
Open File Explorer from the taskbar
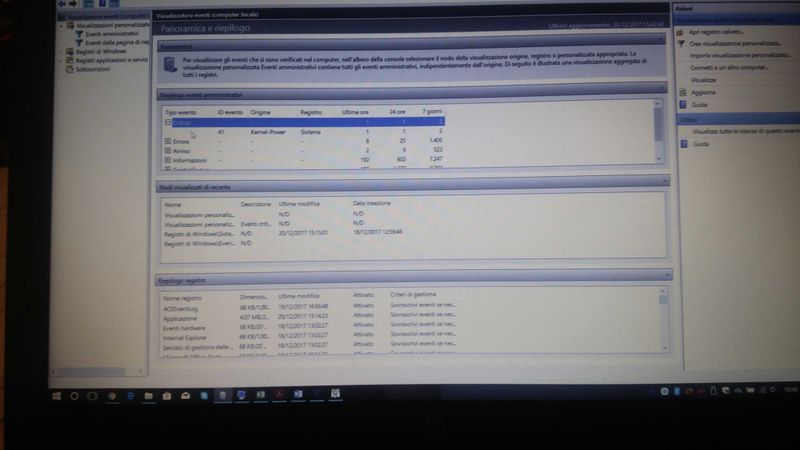tap(148, 396)
